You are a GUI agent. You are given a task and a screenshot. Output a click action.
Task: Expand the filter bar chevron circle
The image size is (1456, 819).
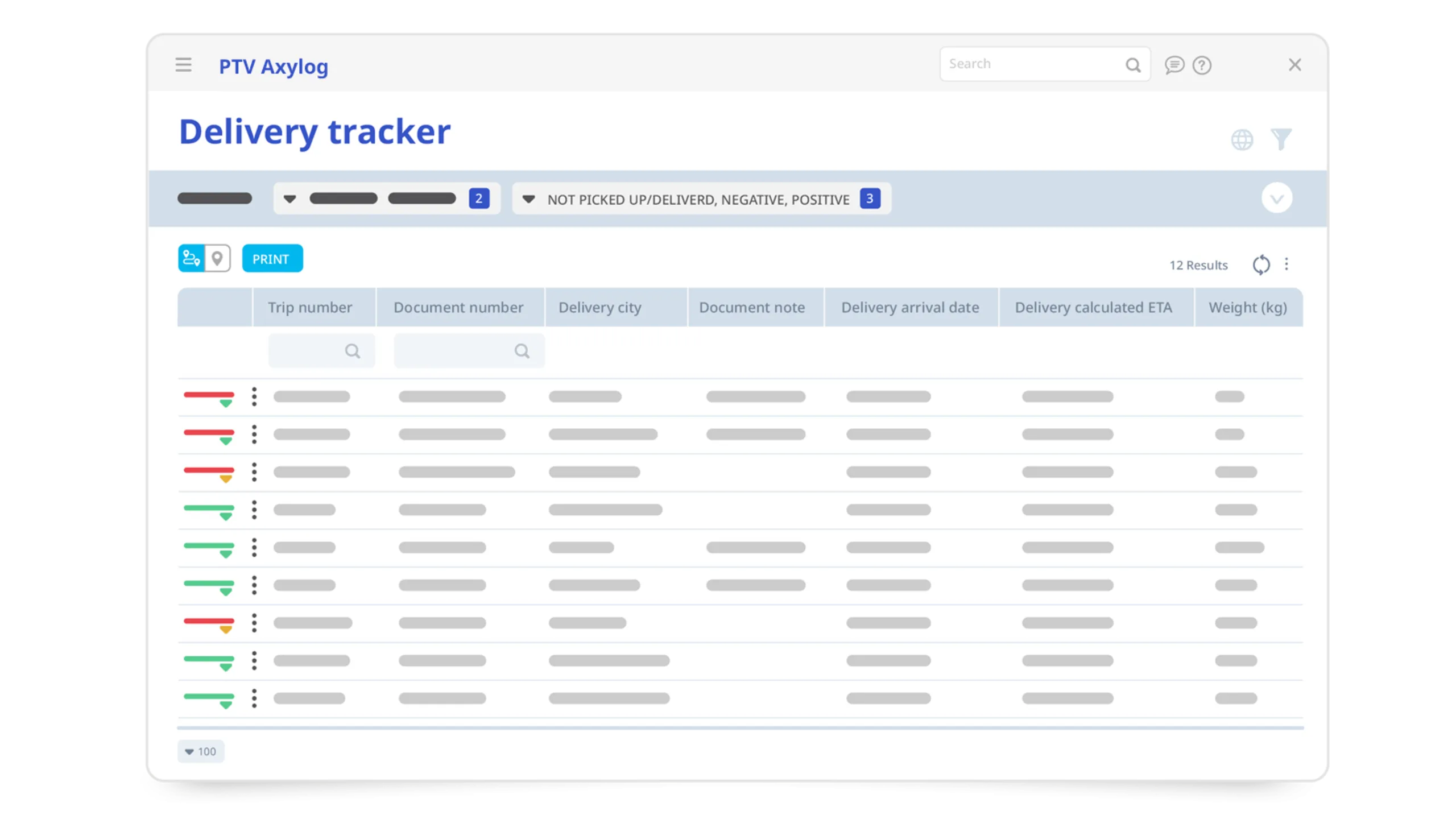pyautogui.click(x=1277, y=198)
